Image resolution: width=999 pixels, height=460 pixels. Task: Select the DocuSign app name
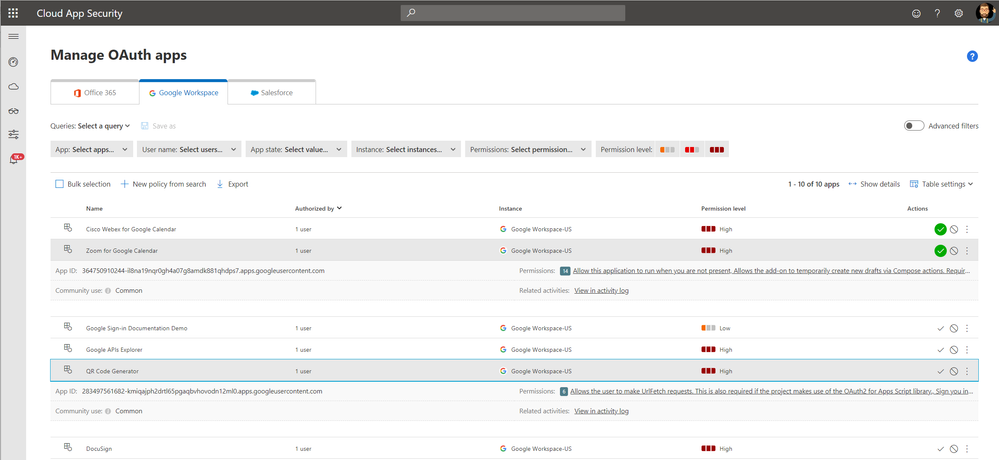click(x=99, y=449)
